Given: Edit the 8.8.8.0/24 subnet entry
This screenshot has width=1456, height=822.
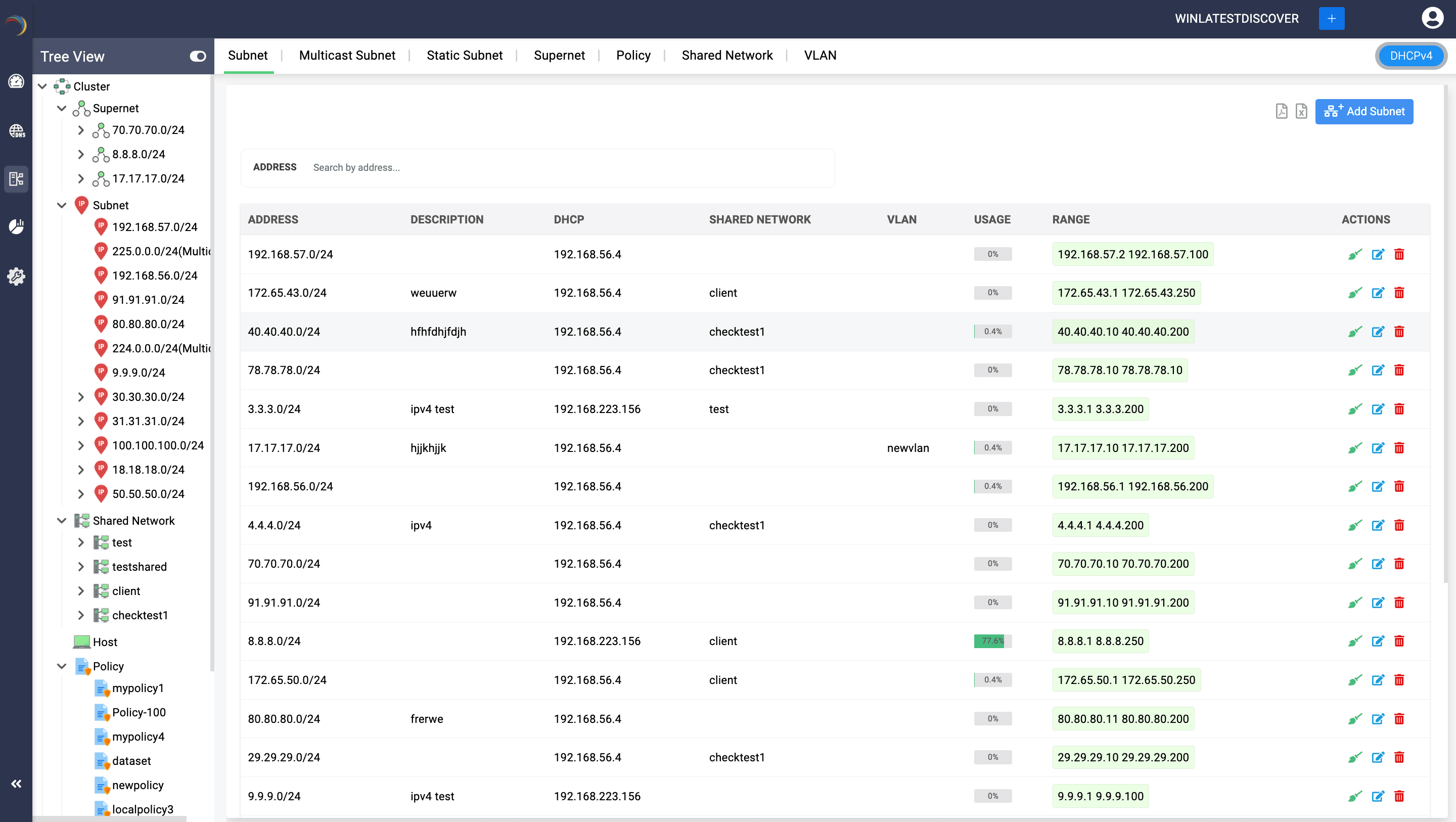Looking at the screenshot, I should point(1378,641).
